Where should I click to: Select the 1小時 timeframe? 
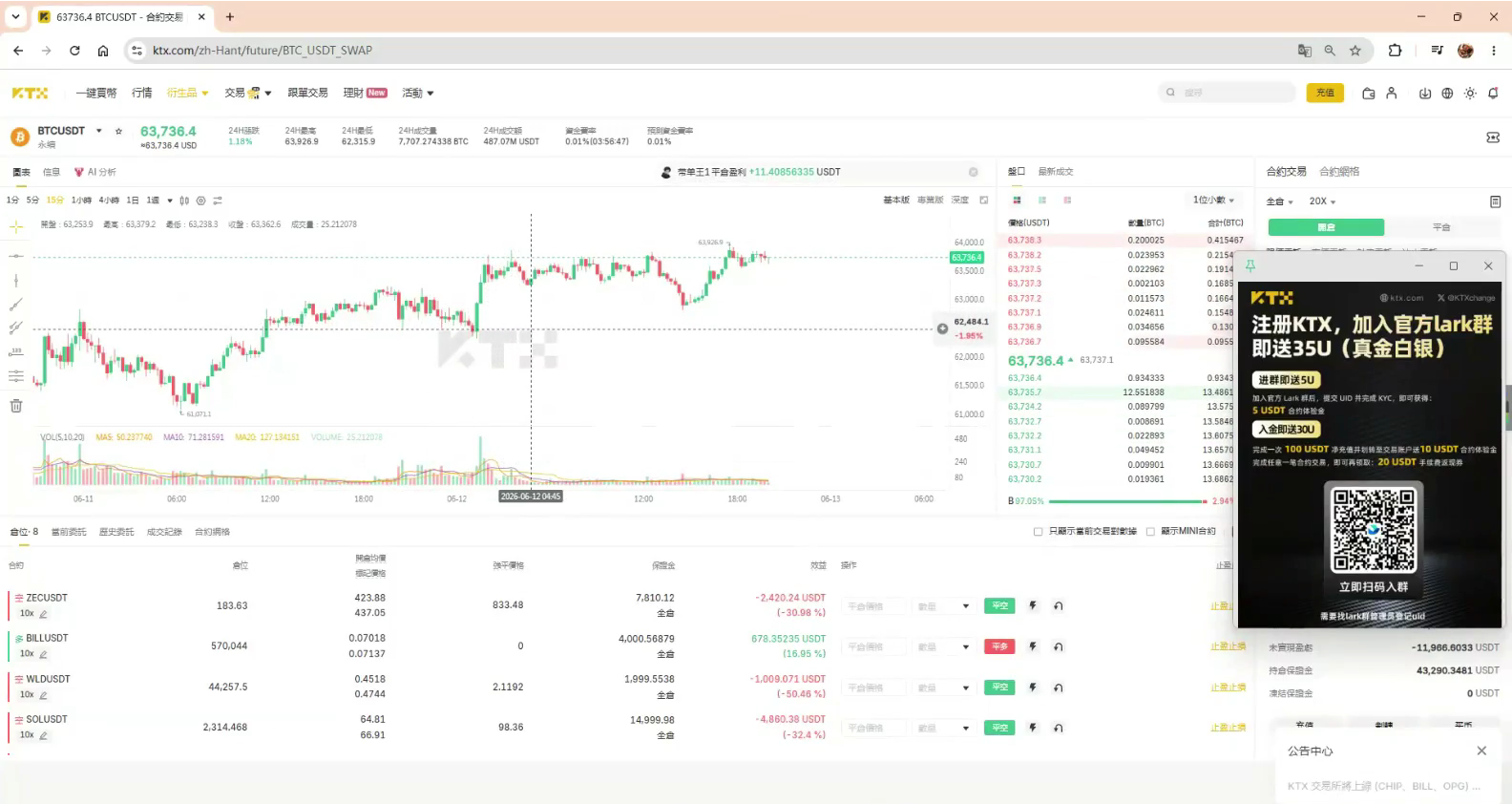81,201
